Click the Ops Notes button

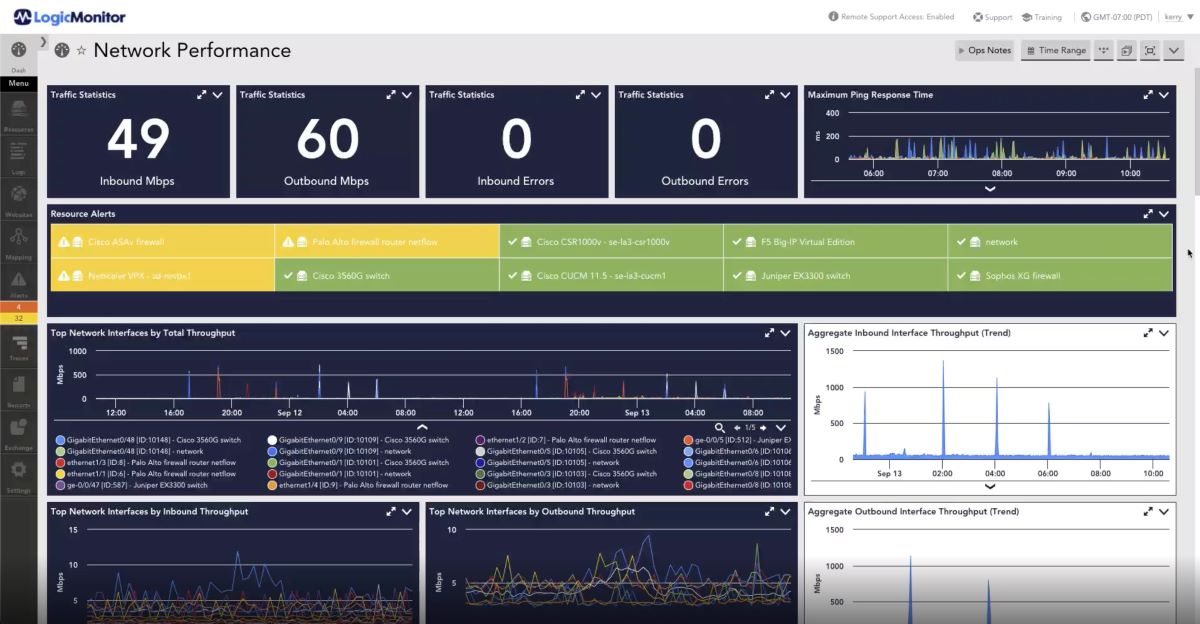(x=984, y=50)
